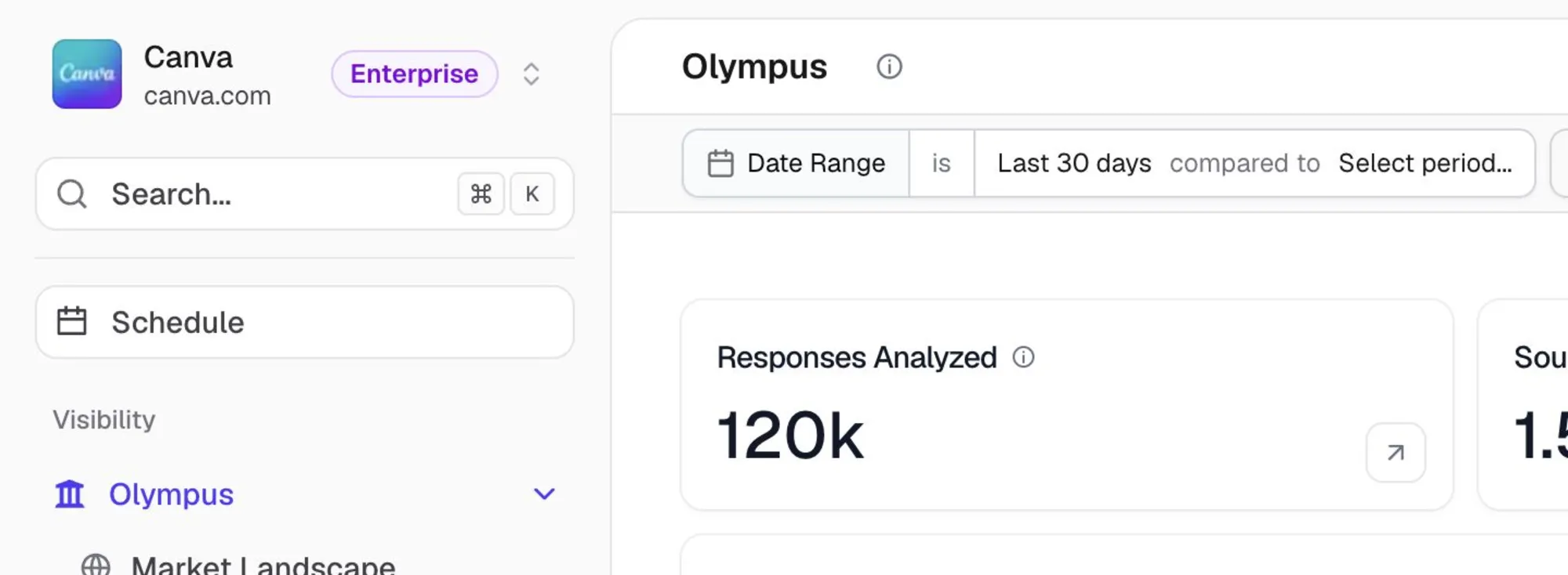Click the canva.com domain text
Viewport: 1568px width, 575px height.
point(208,96)
